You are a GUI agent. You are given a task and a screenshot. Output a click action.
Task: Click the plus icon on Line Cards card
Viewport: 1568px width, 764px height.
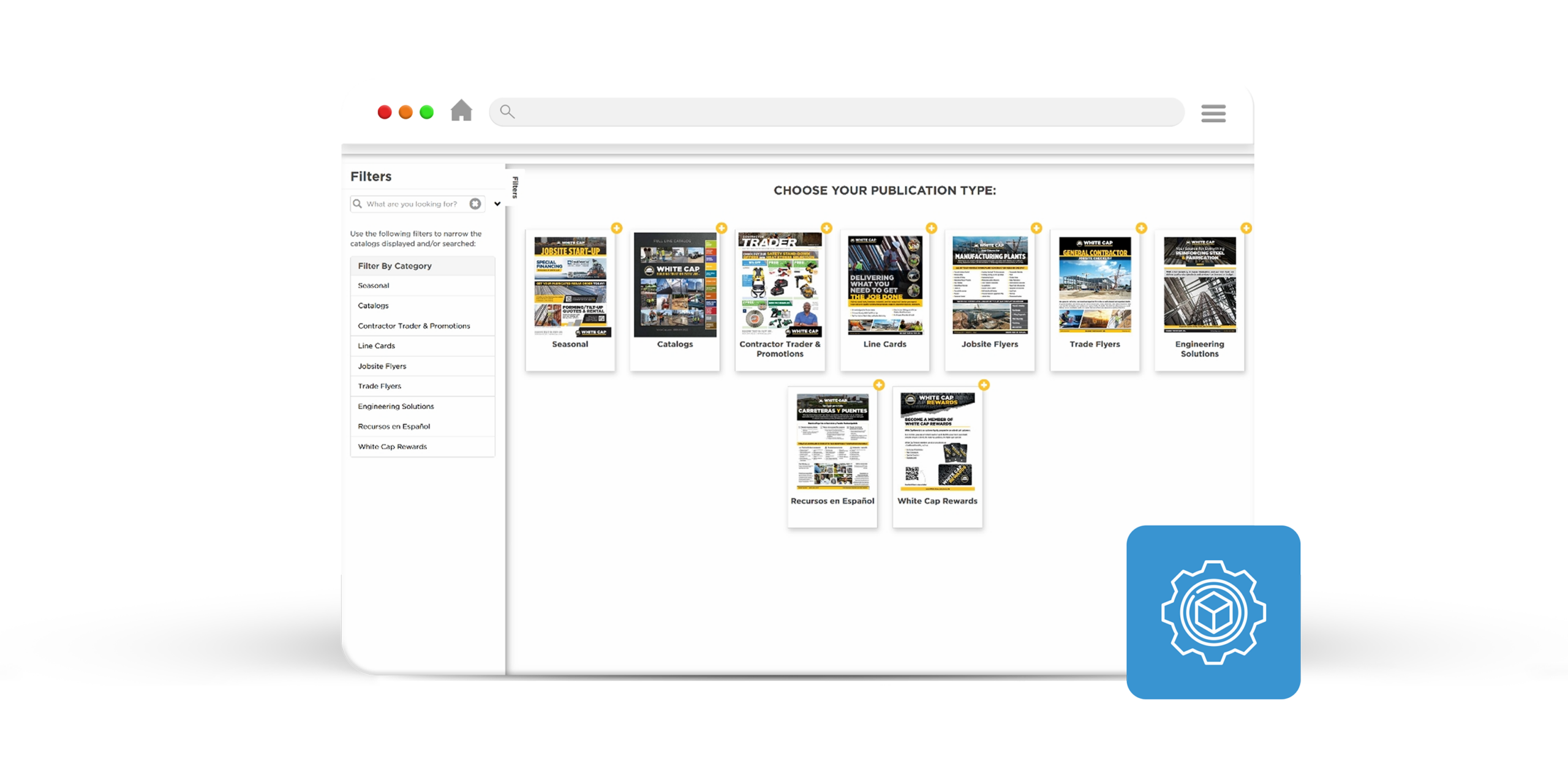pos(931,228)
